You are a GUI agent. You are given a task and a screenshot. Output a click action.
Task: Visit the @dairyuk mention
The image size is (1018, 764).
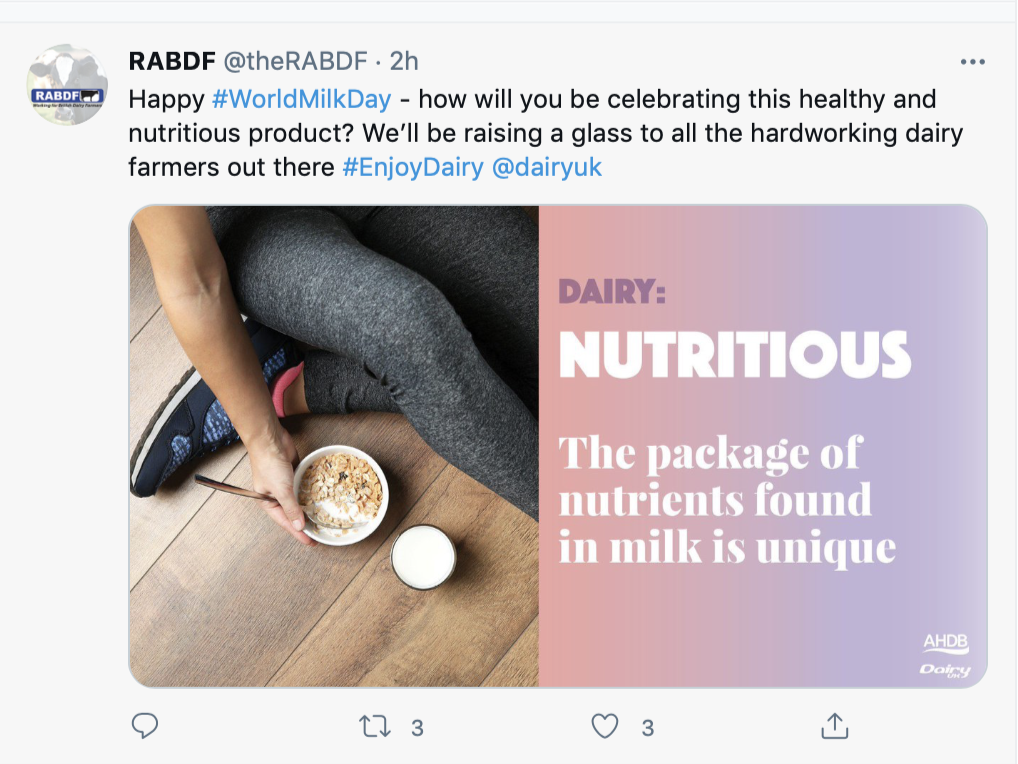(547, 167)
